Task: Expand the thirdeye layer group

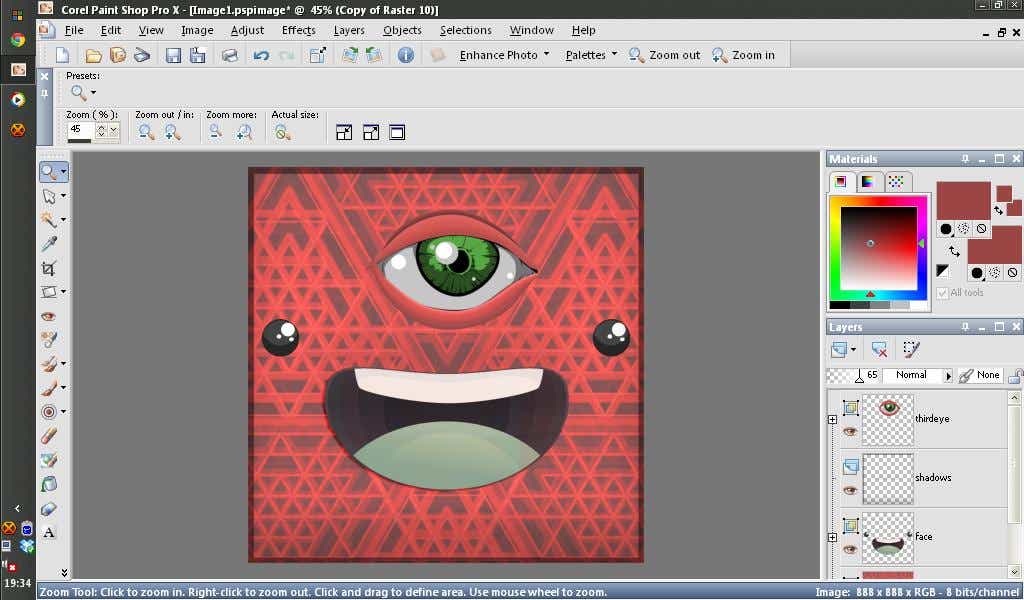Action: (832, 420)
